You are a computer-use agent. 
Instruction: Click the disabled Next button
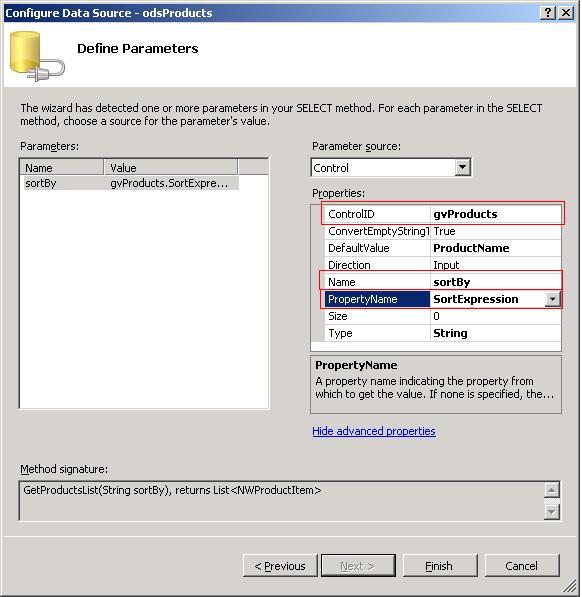[x=358, y=566]
